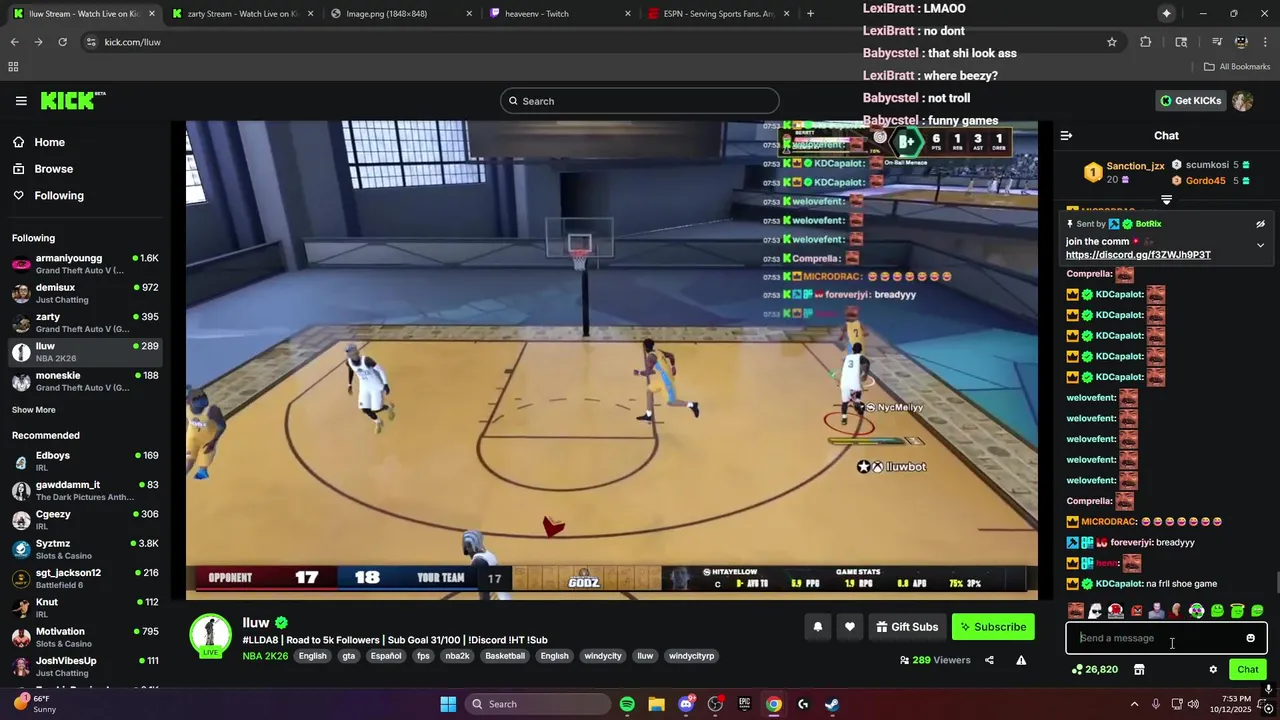Image resolution: width=1280 pixels, height=720 pixels.
Task: Click the Gift Subs button
Action: 907,627
